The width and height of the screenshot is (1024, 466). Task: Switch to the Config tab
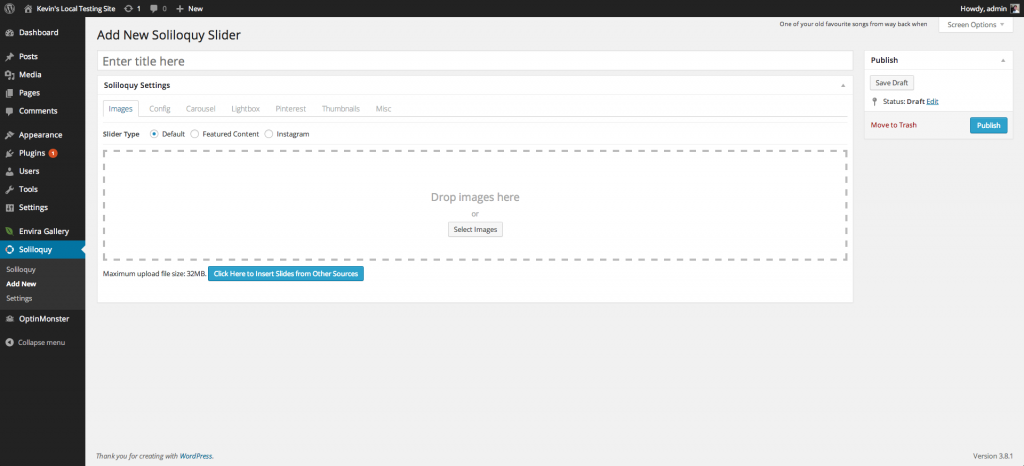160,108
